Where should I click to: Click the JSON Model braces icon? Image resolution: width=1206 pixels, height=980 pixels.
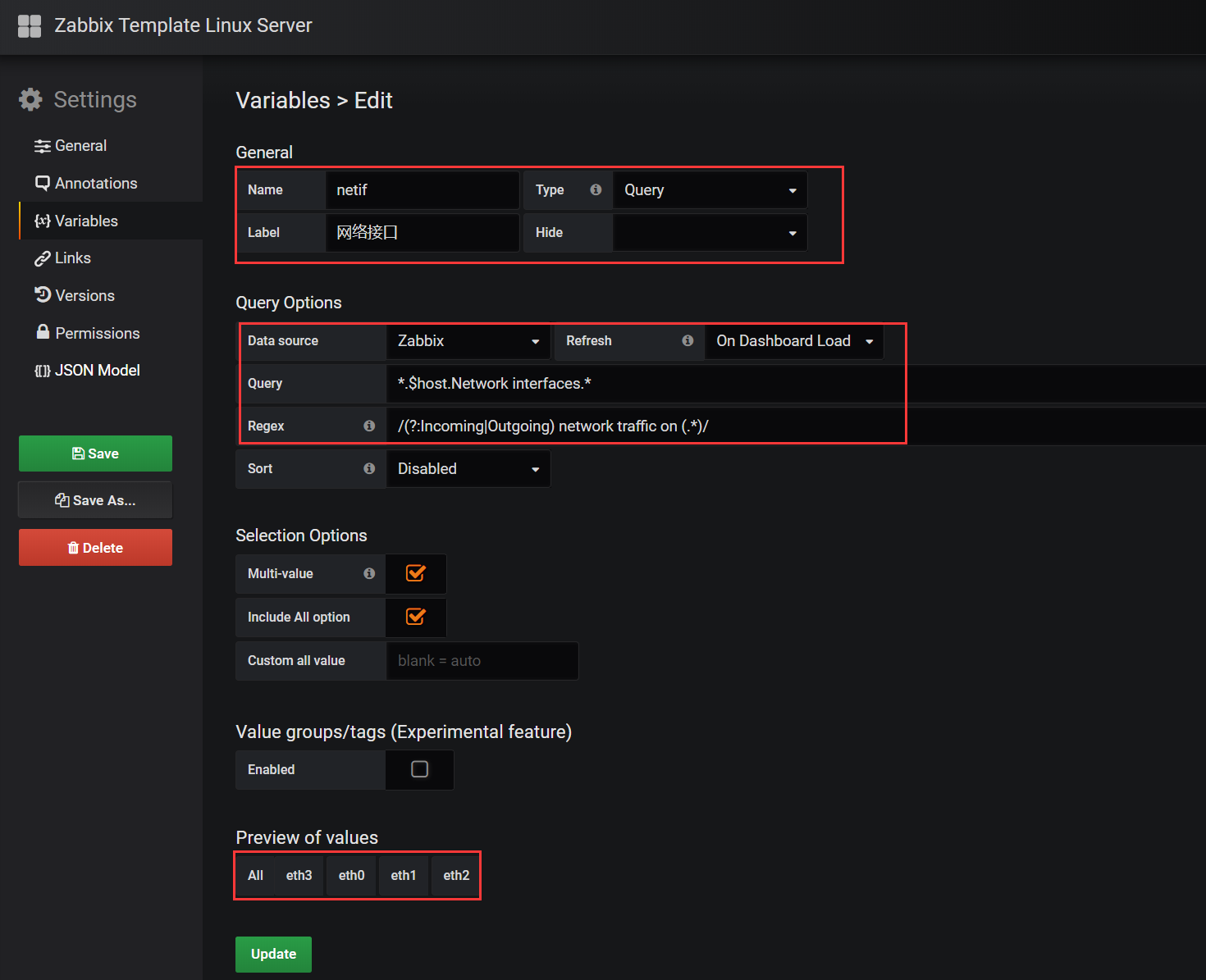[43, 371]
